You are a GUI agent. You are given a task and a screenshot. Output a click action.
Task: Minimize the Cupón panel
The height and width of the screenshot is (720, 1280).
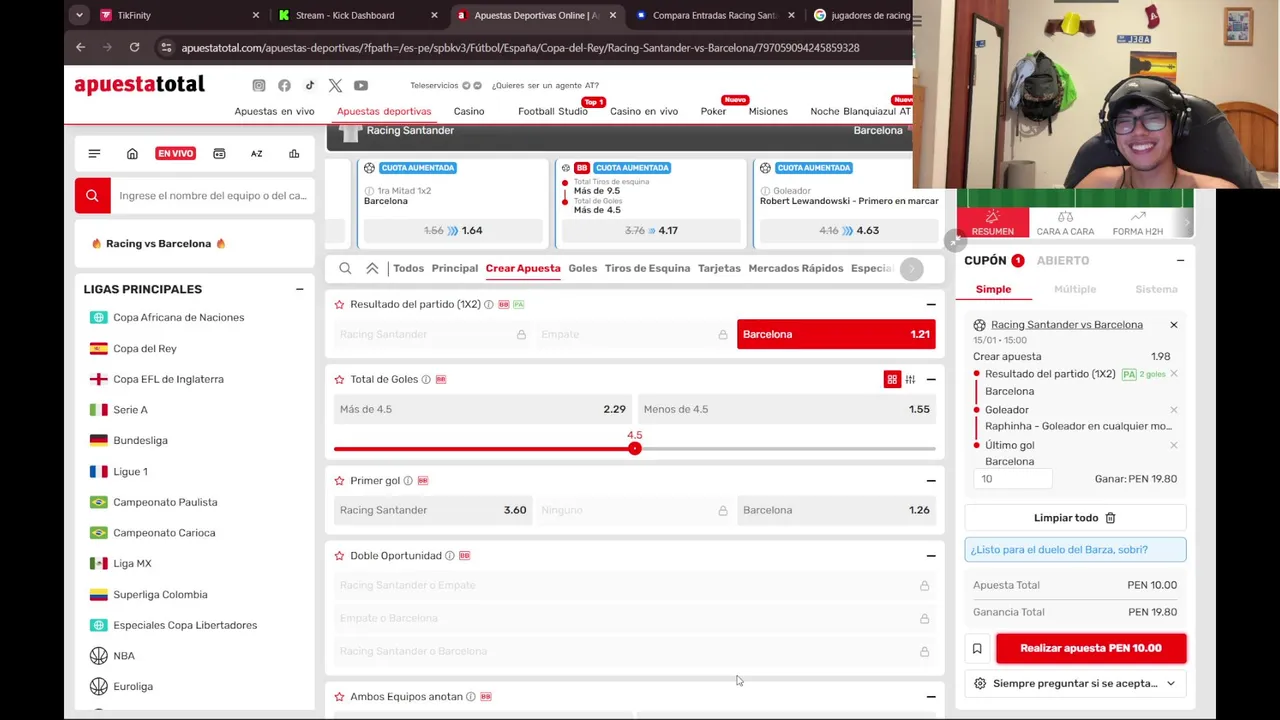tap(1180, 260)
